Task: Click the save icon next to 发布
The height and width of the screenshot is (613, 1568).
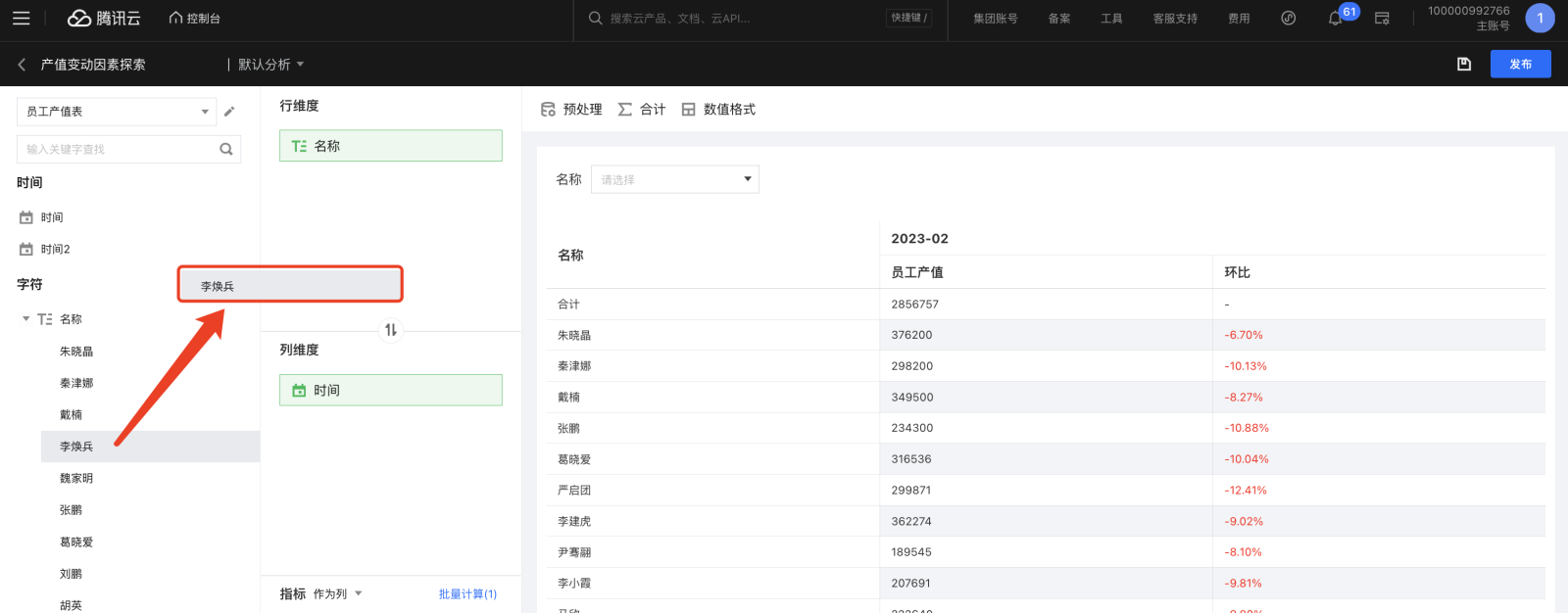Action: tap(1464, 65)
